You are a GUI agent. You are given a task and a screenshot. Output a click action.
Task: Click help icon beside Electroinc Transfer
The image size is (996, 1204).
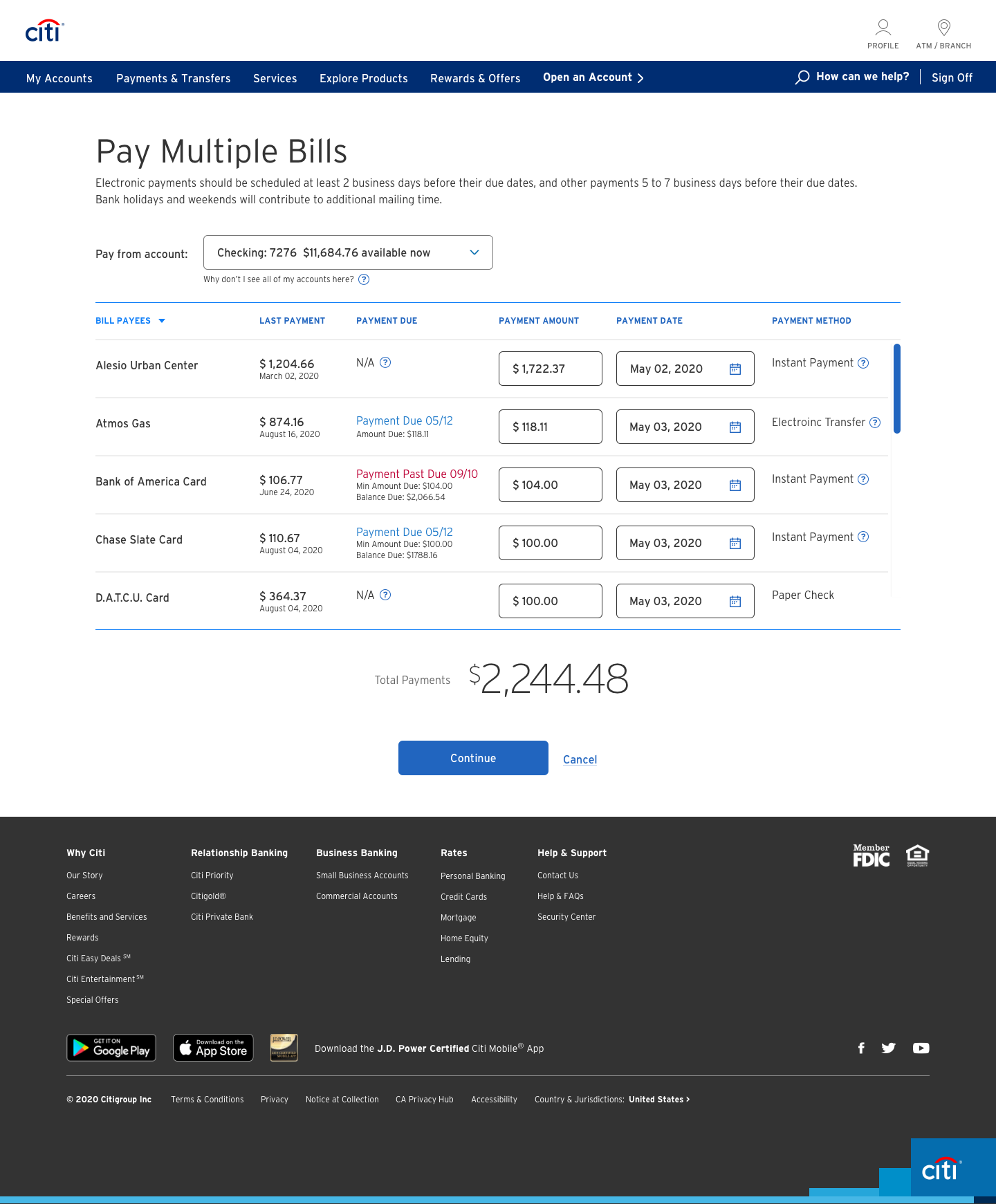click(x=875, y=423)
